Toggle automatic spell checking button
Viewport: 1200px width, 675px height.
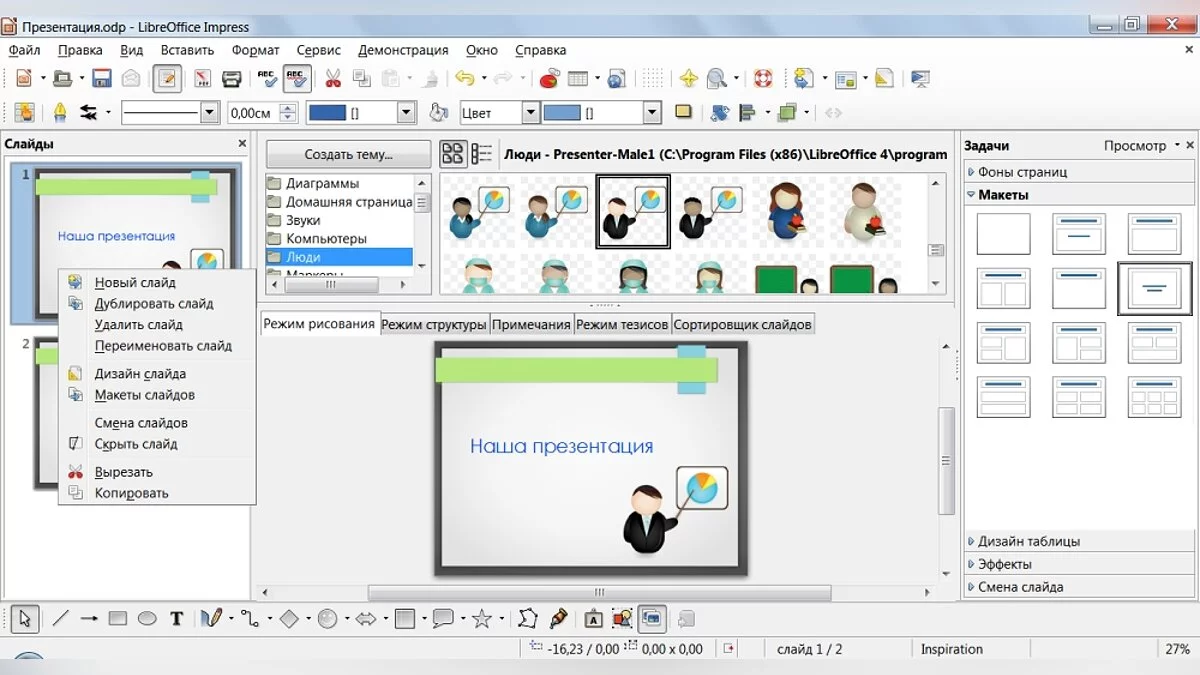pos(297,79)
